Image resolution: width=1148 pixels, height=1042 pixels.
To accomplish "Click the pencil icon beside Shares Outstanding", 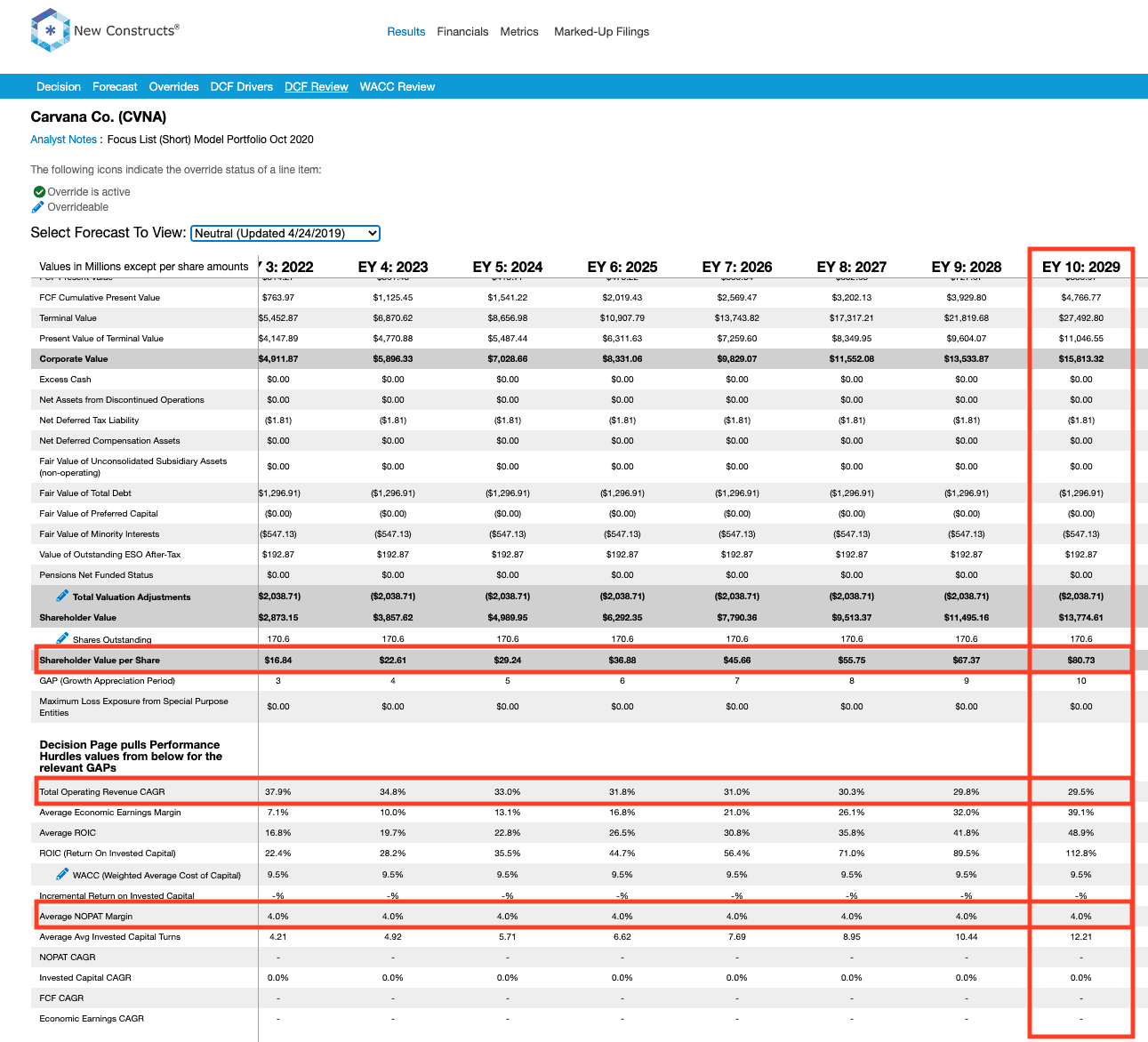I will click(62, 638).
